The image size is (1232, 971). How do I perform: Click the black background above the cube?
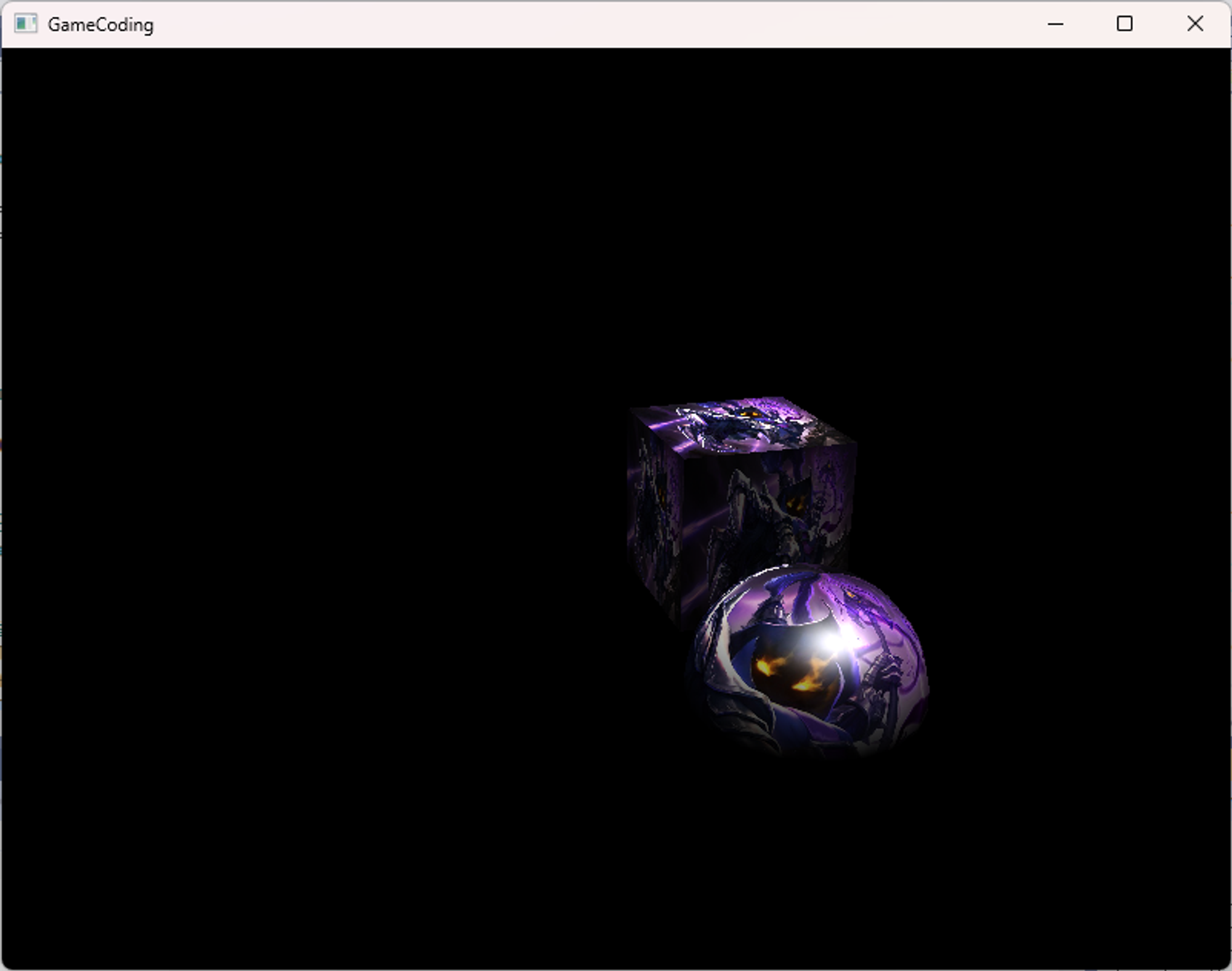739,246
